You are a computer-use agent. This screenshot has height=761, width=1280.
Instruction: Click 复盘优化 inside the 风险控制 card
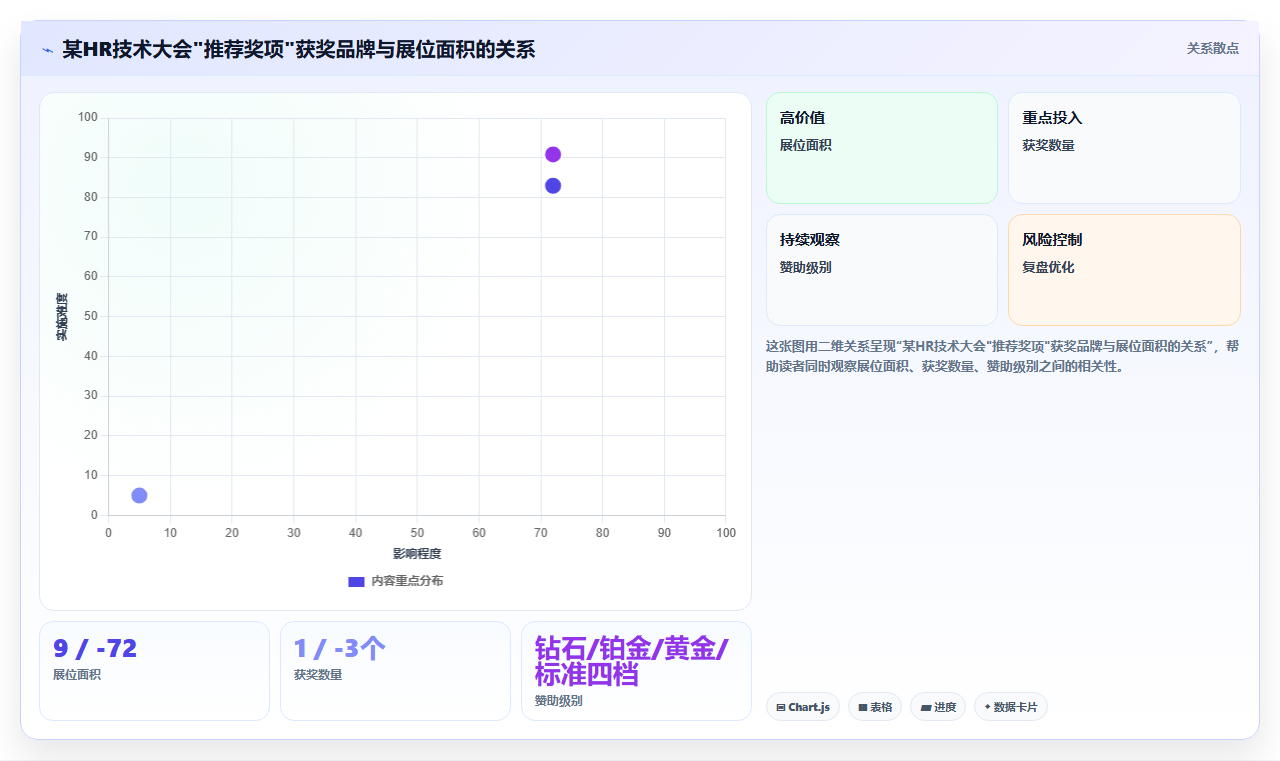tap(1048, 267)
